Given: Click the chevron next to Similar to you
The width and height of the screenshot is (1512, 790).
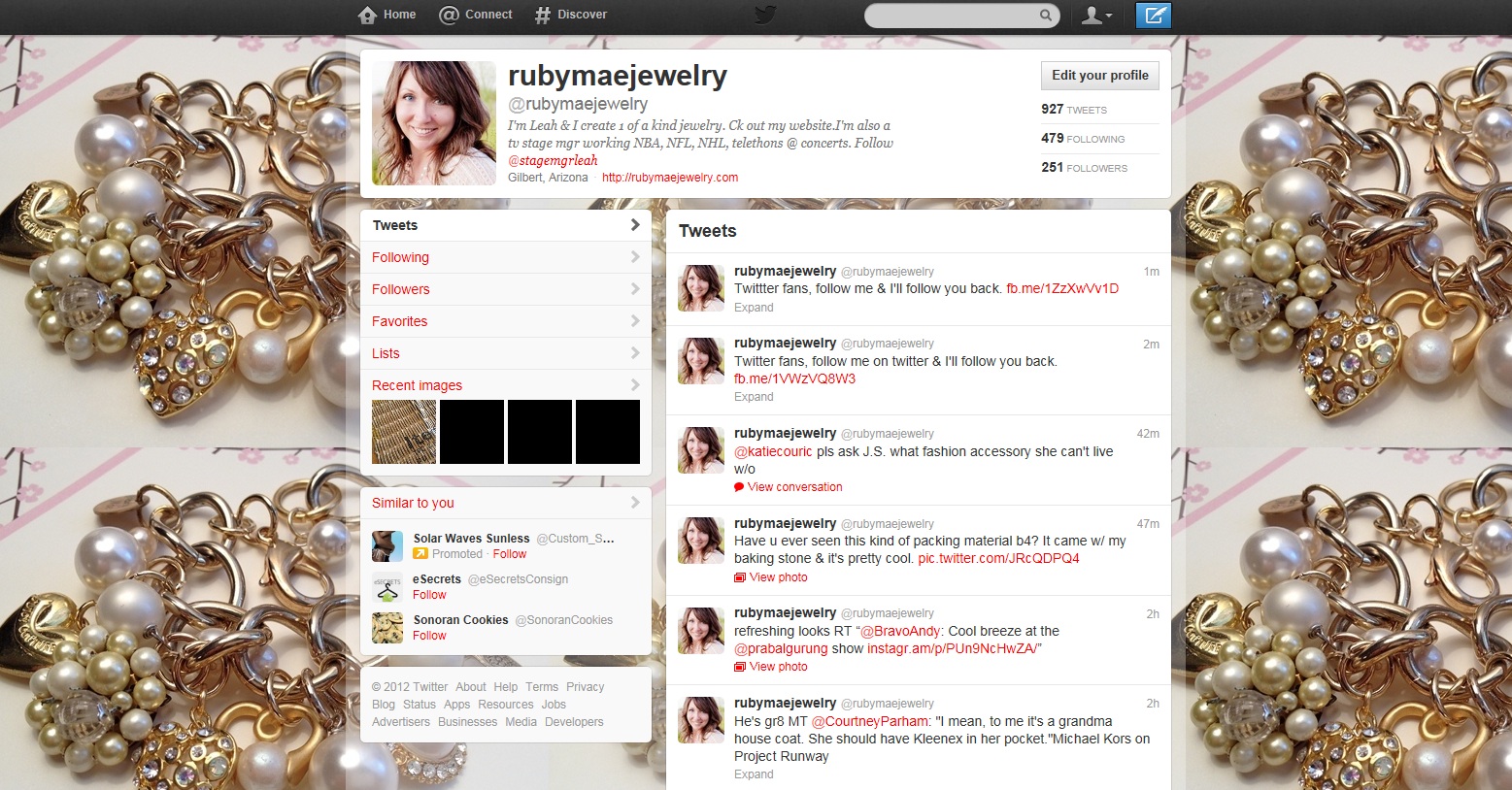Looking at the screenshot, I should click(x=635, y=503).
